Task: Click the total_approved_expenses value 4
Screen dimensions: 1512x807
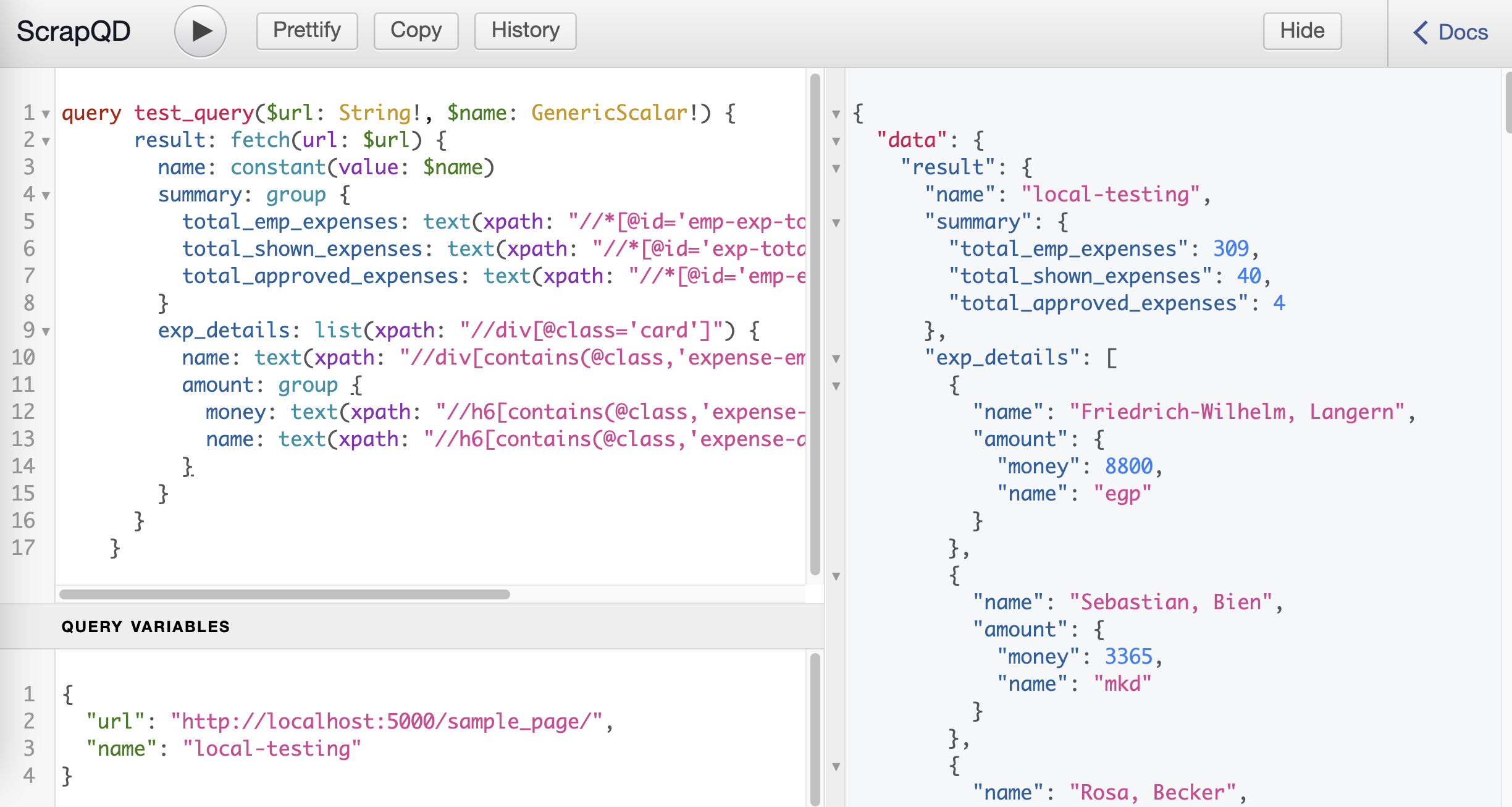Action: click(x=1279, y=303)
